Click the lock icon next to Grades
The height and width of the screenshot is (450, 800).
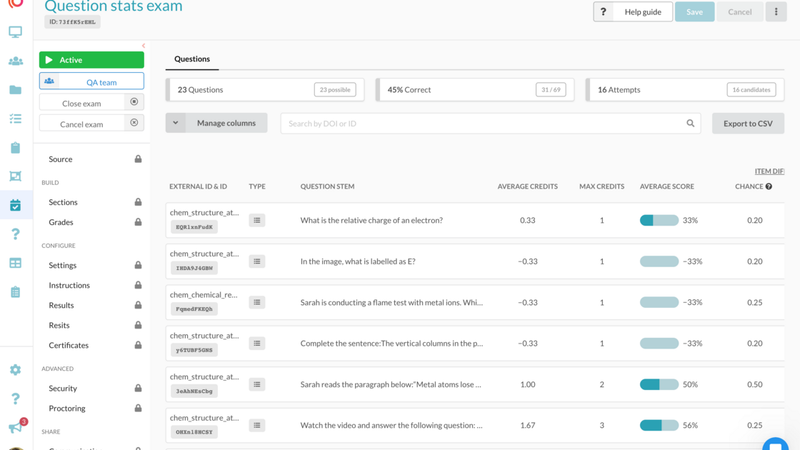click(x=138, y=222)
